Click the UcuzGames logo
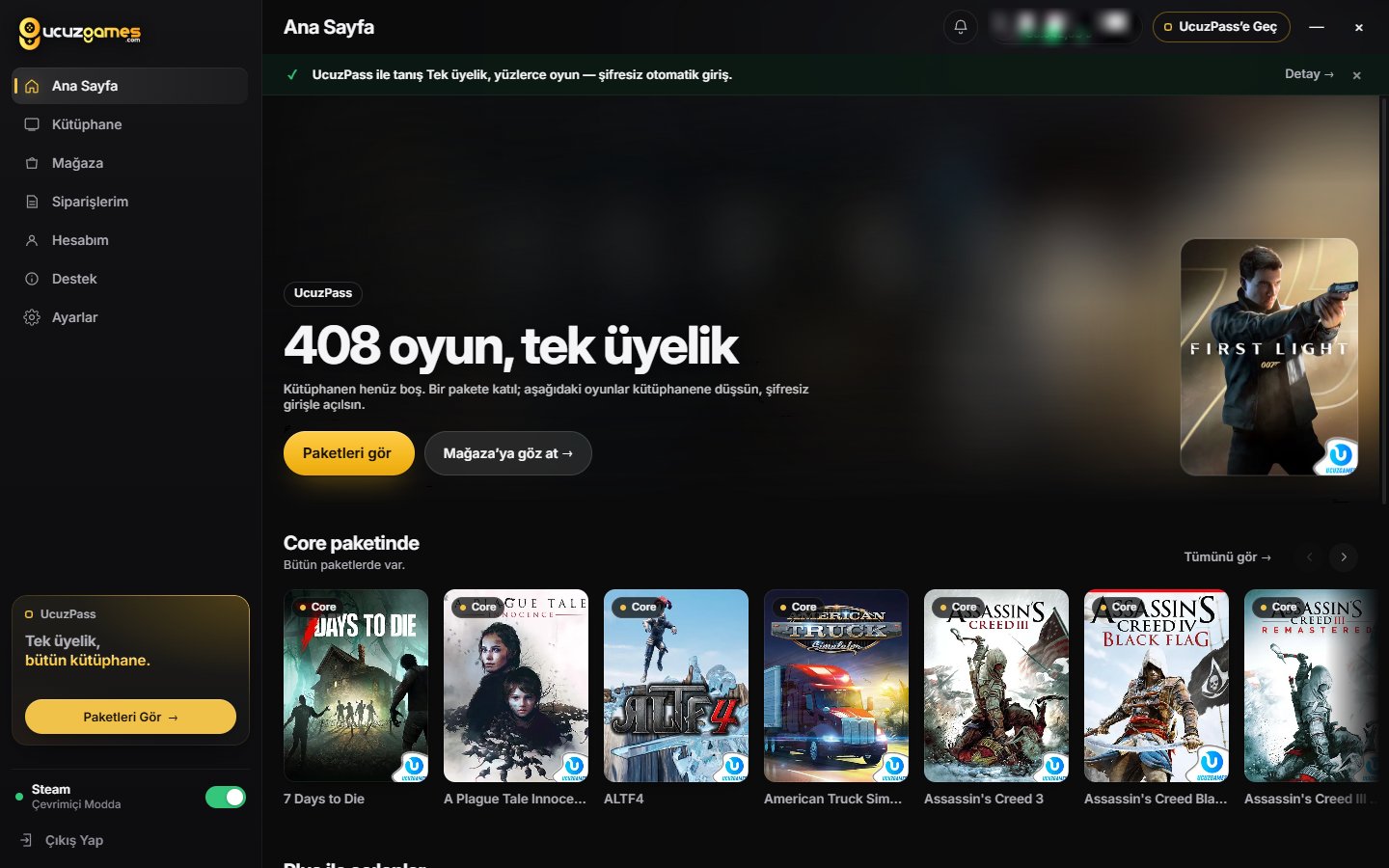1389x868 pixels. 80,33
